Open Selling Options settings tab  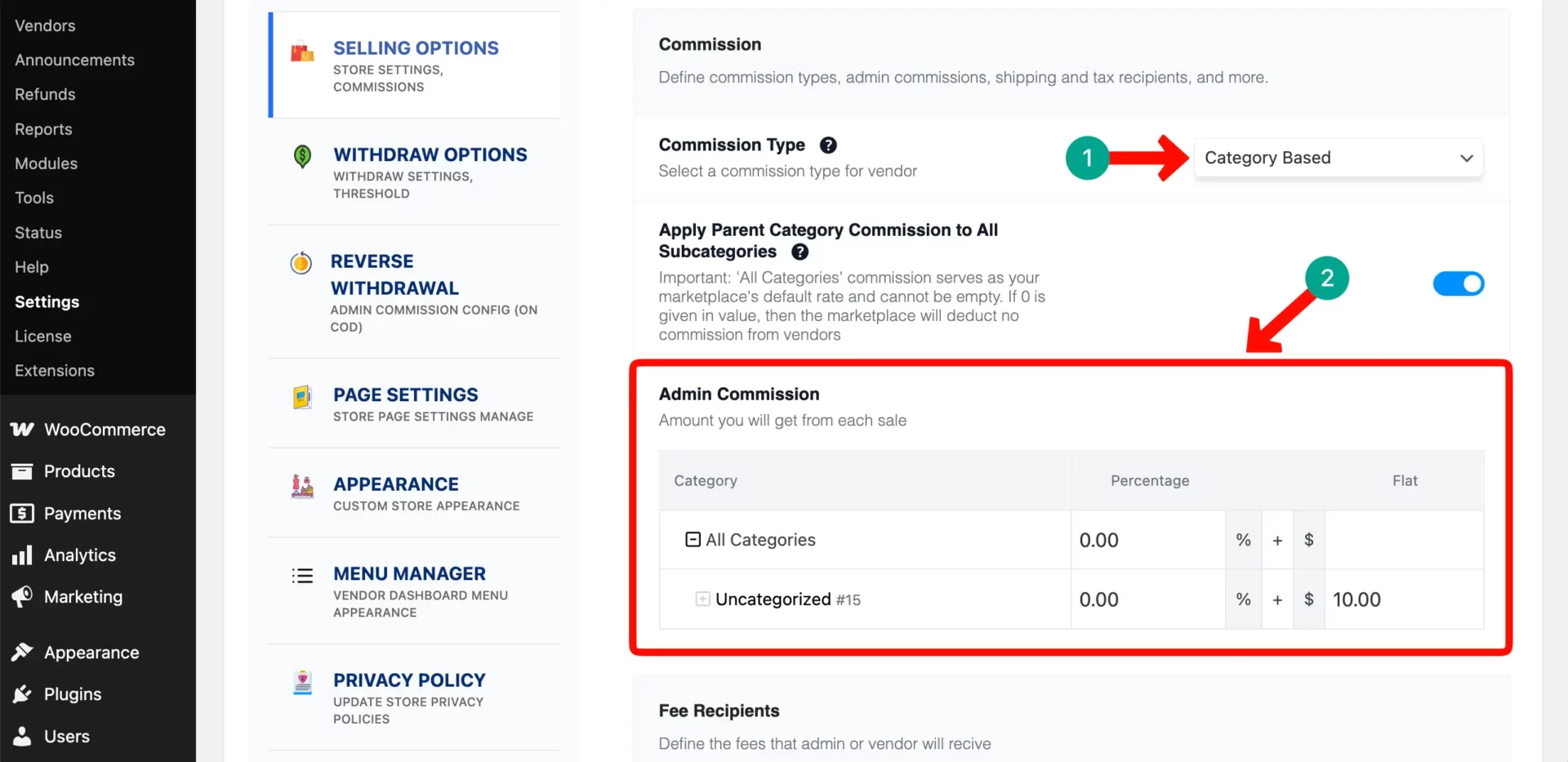[x=416, y=65]
